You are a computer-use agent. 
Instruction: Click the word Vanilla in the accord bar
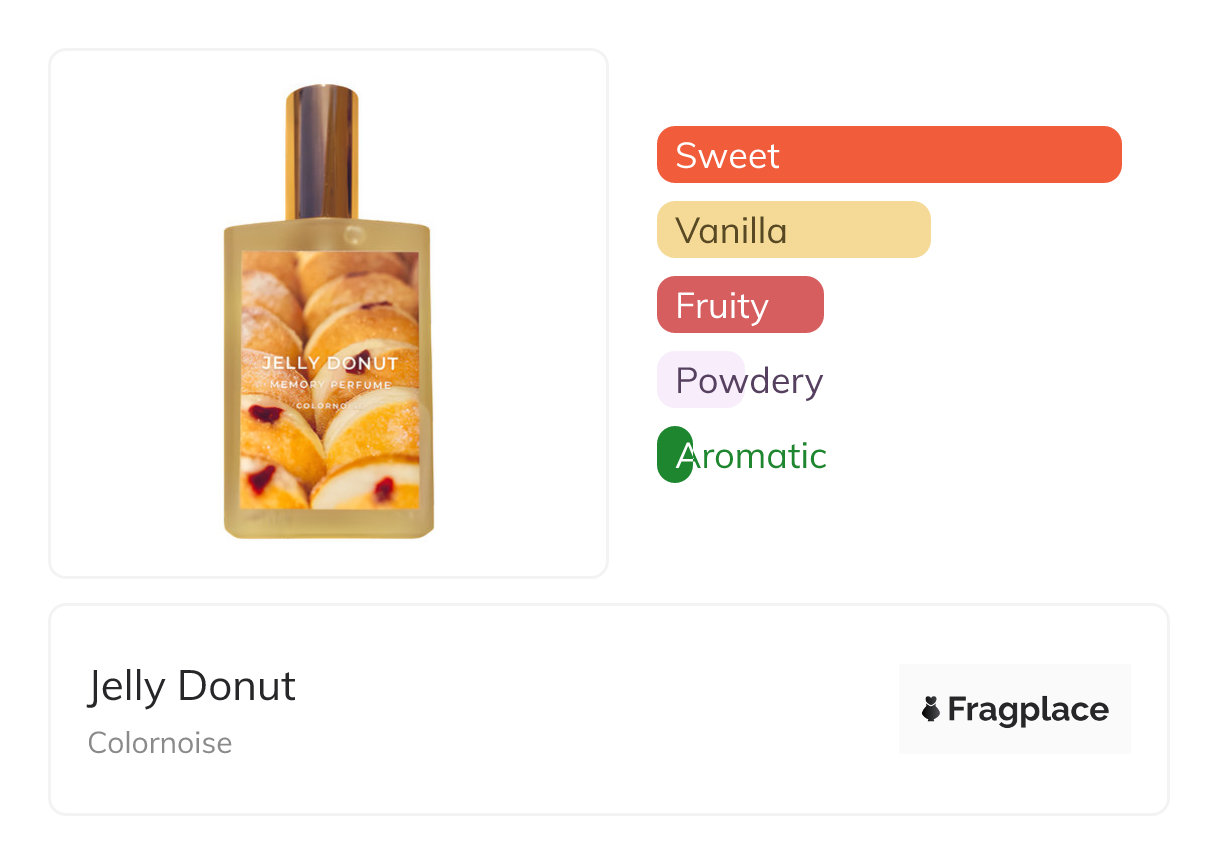click(731, 231)
